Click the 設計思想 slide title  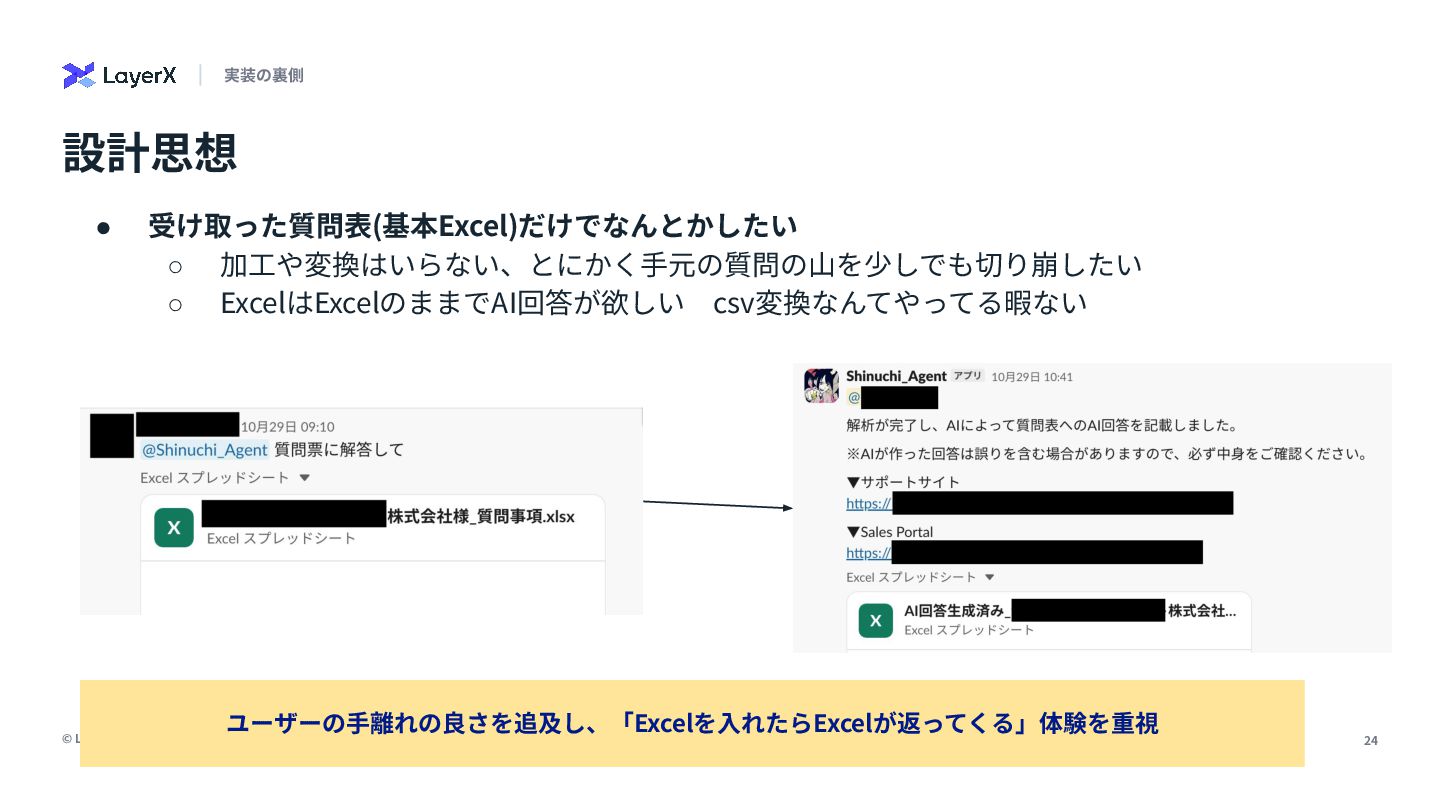coord(150,152)
